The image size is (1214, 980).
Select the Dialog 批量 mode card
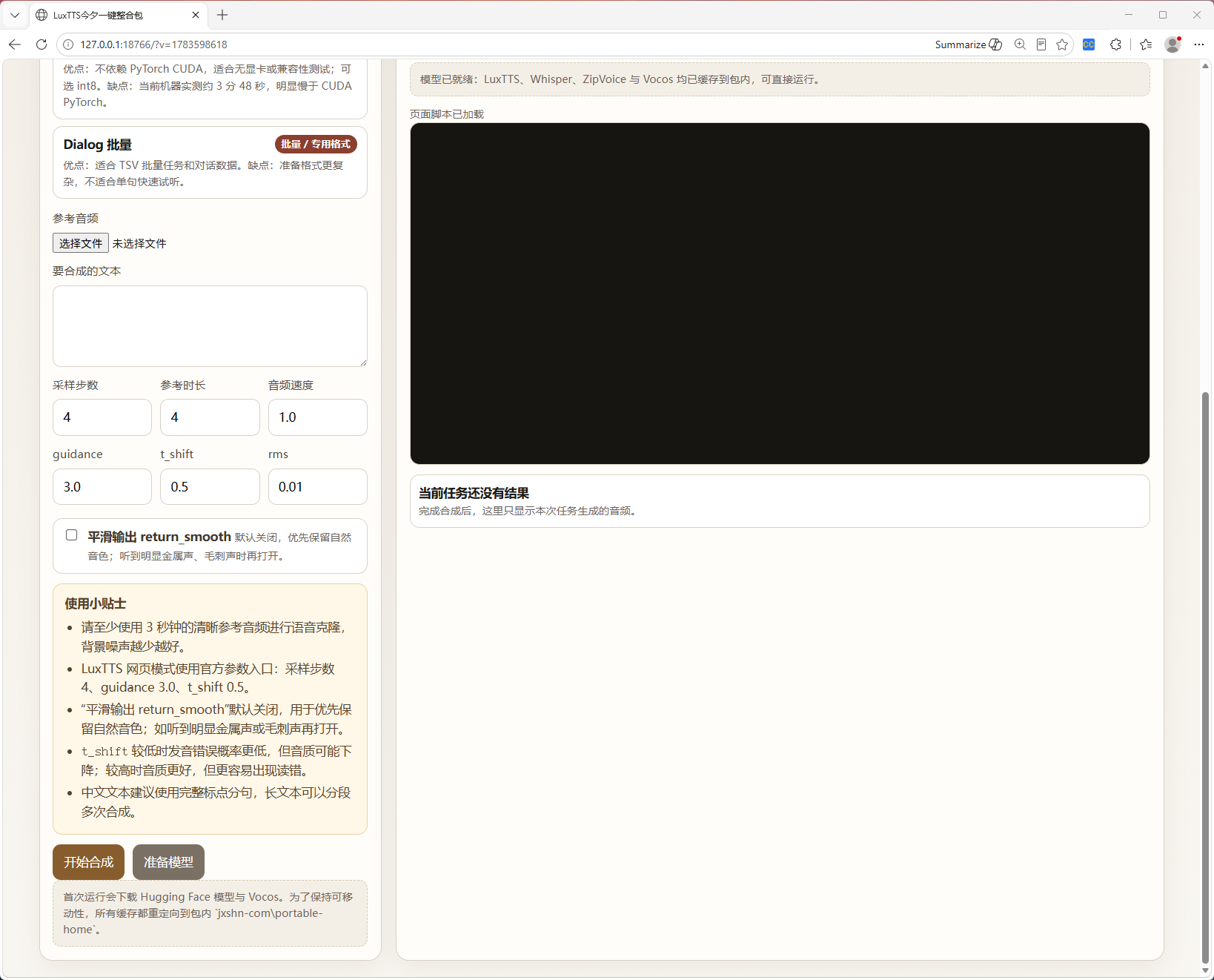coord(210,162)
